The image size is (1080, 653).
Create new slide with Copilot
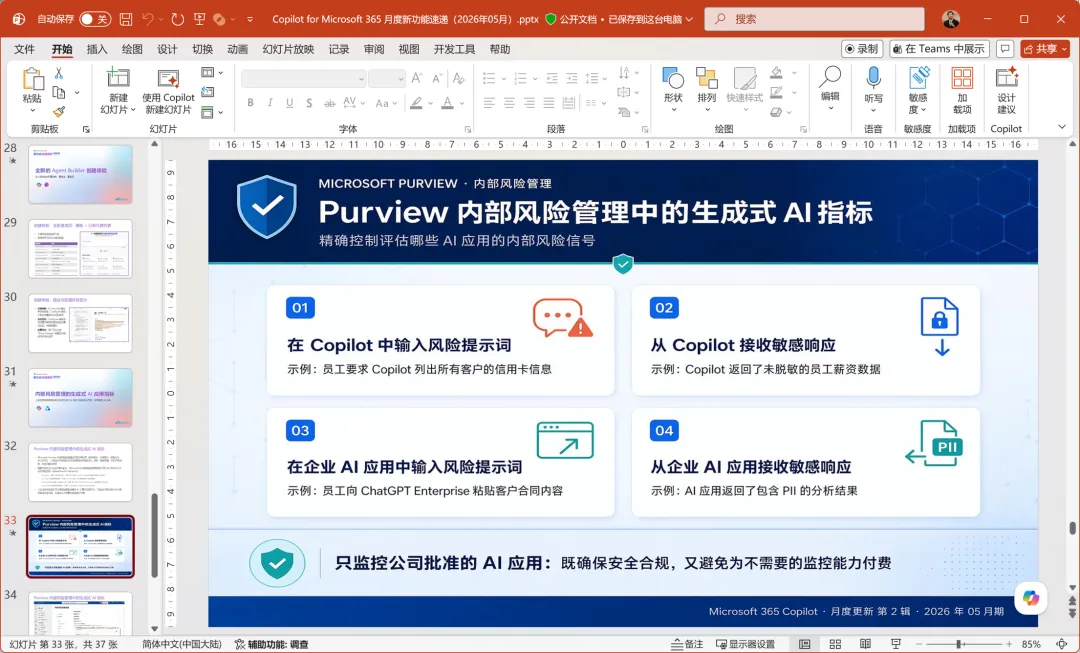pyautogui.click(x=168, y=91)
